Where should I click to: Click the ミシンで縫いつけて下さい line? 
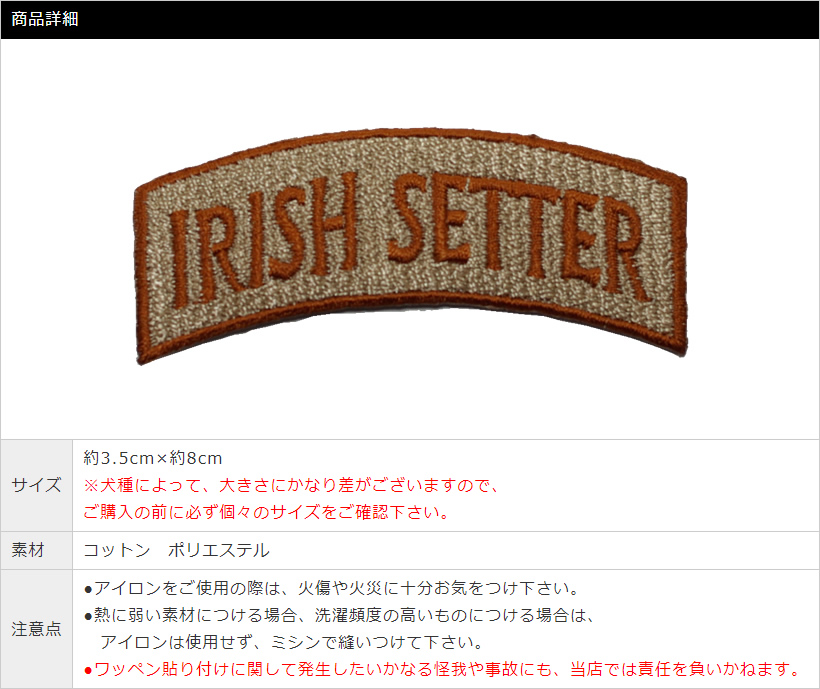pyautogui.click(x=291, y=642)
